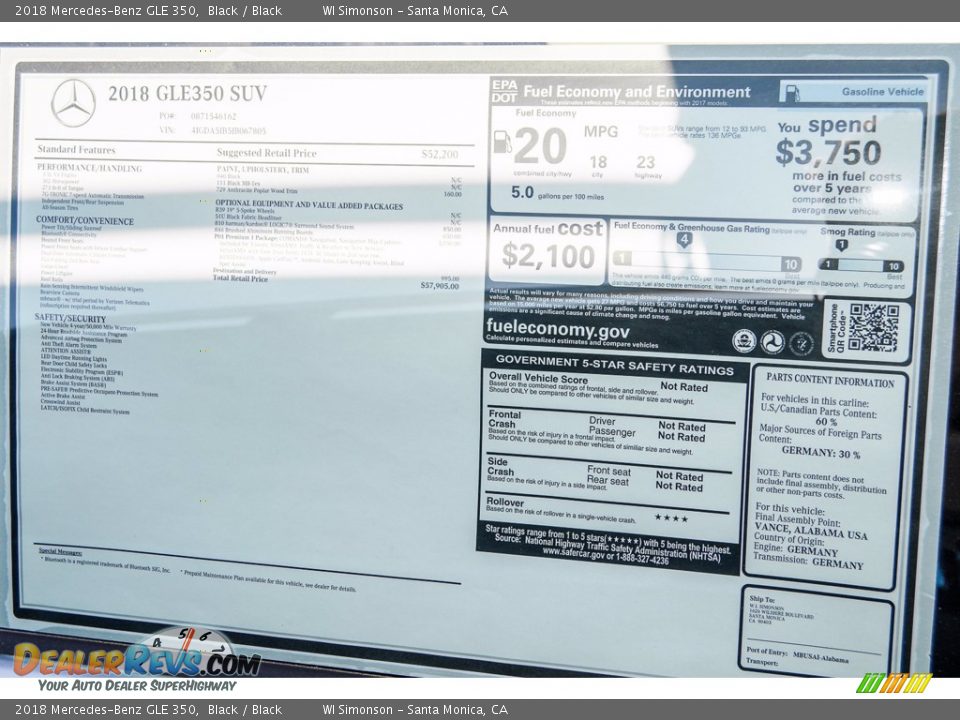Select the '60 %' U.S./Canadian parts content
This screenshot has height=720, width=960.
coord(826,422)
